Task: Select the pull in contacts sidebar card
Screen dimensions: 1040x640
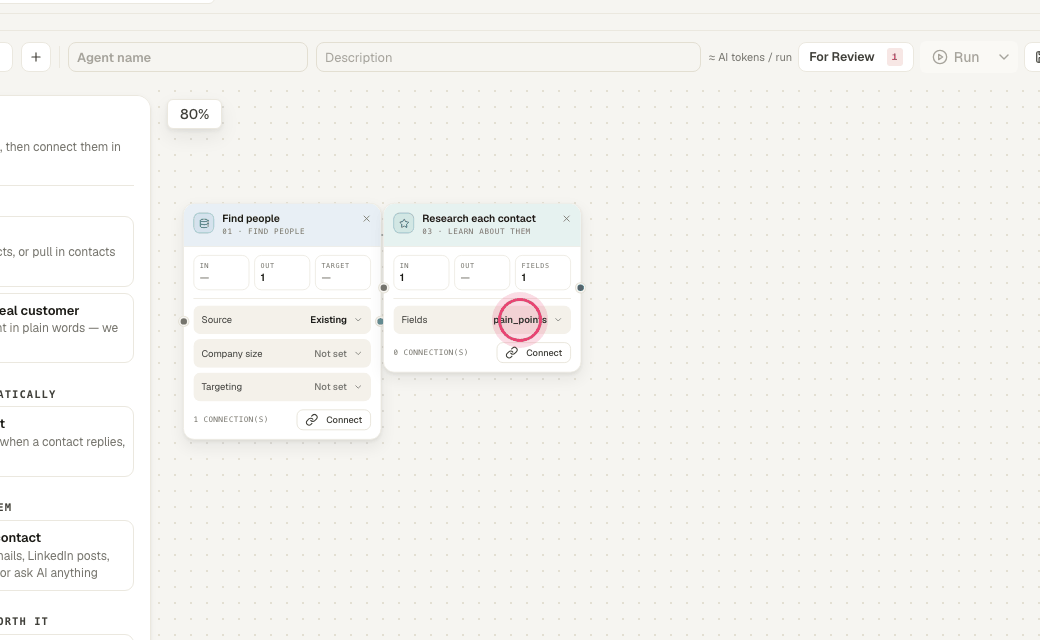Action: (x=66, y=251)
